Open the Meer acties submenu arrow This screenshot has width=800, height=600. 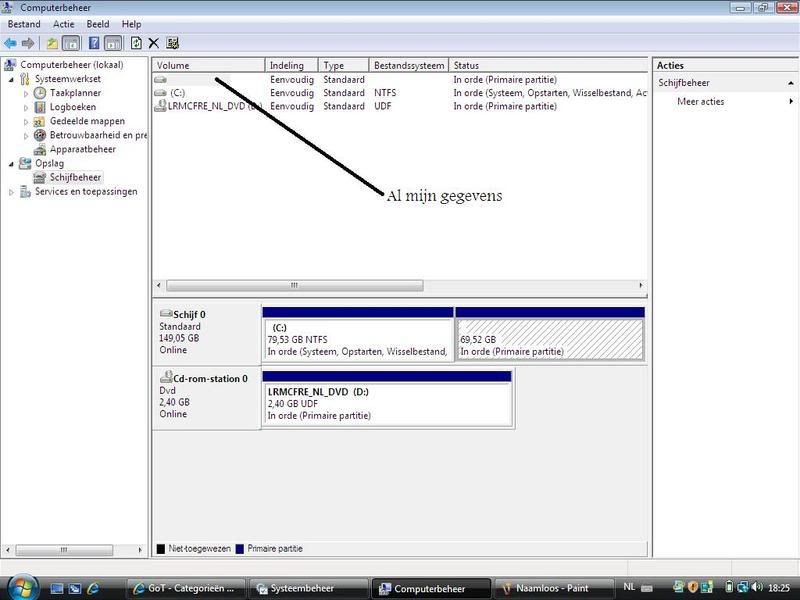[x=791, y=101]
